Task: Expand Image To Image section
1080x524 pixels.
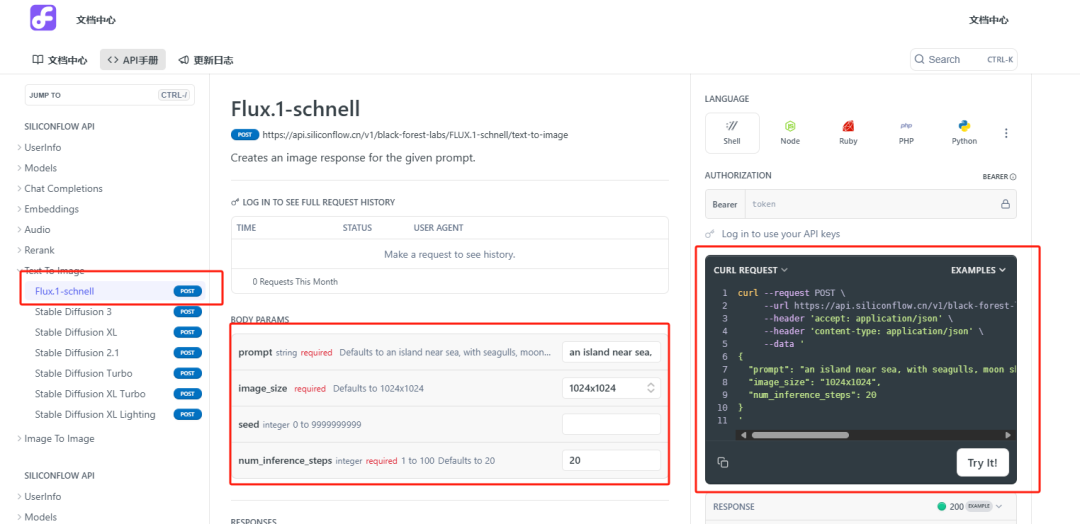Action: click(x=59, y=439)
